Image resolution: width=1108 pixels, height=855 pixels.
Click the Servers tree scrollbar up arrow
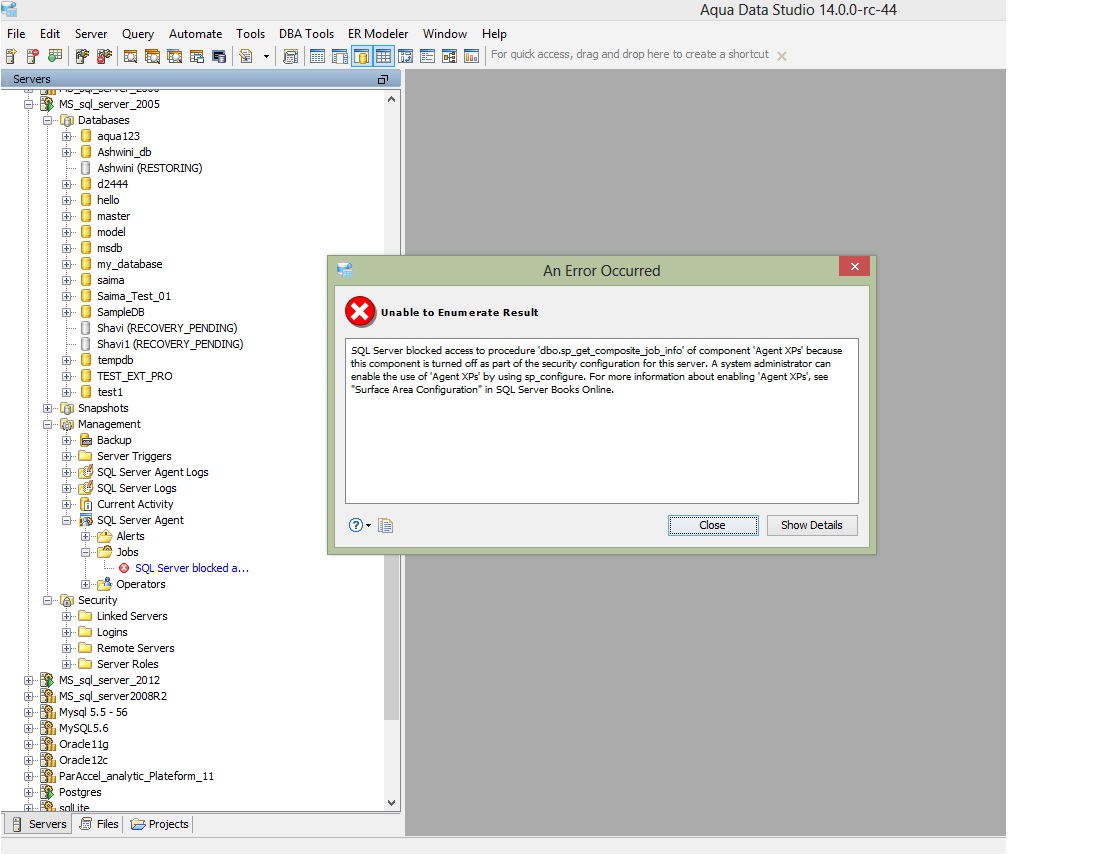[391, 100]
